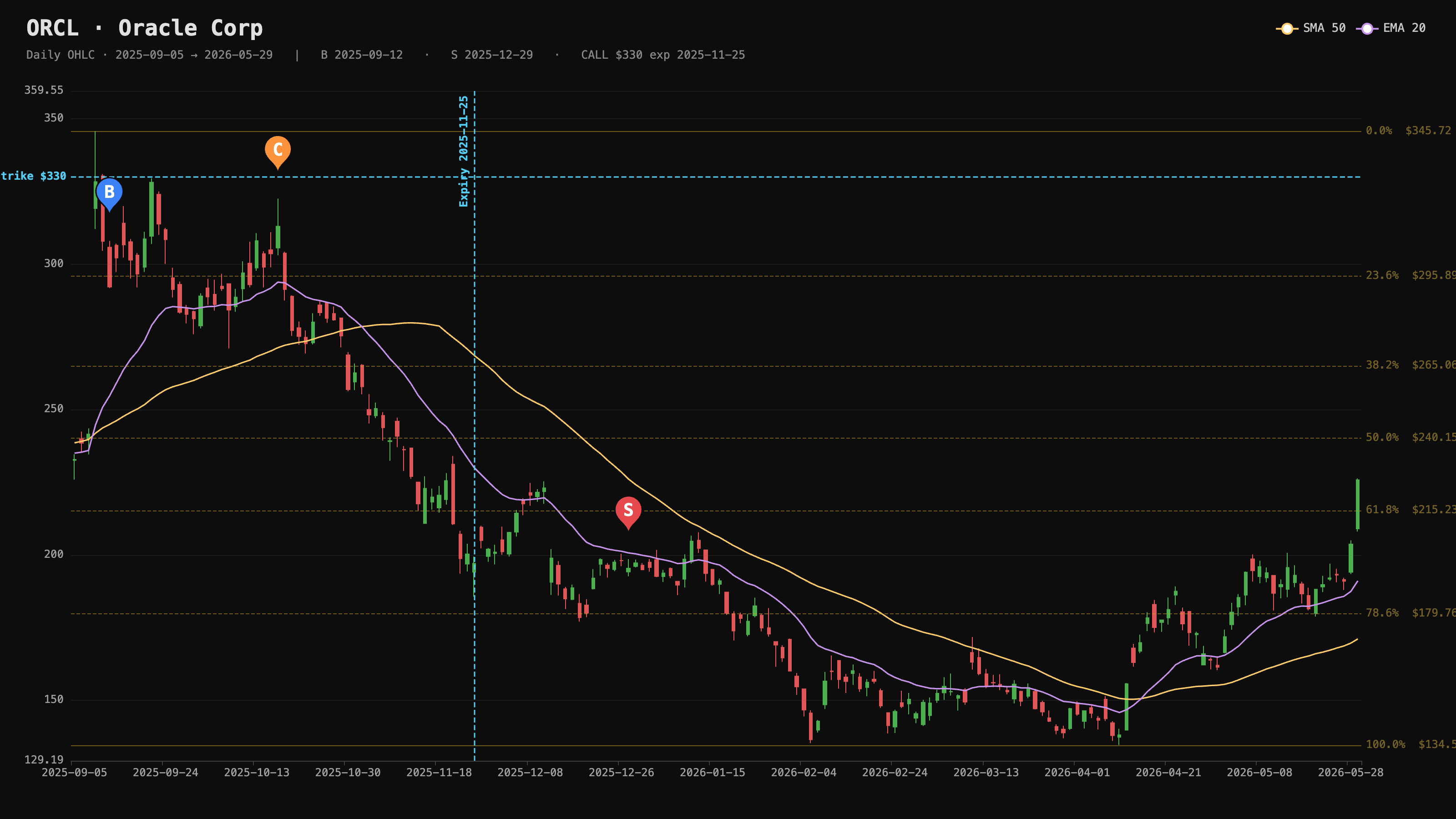
Task: Toggle the SMA 50 legend label
Action: coord(1325,28)
